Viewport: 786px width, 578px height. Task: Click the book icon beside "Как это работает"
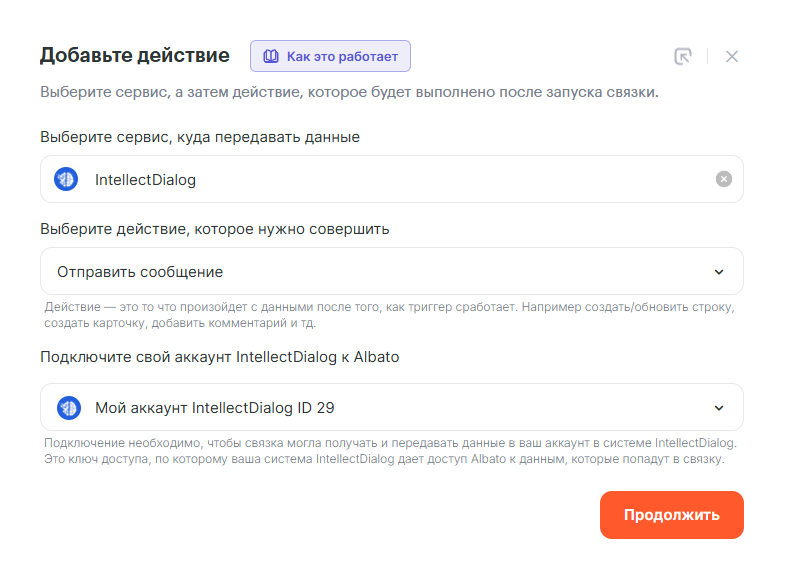pyautogui.click(x=270, y=56)
